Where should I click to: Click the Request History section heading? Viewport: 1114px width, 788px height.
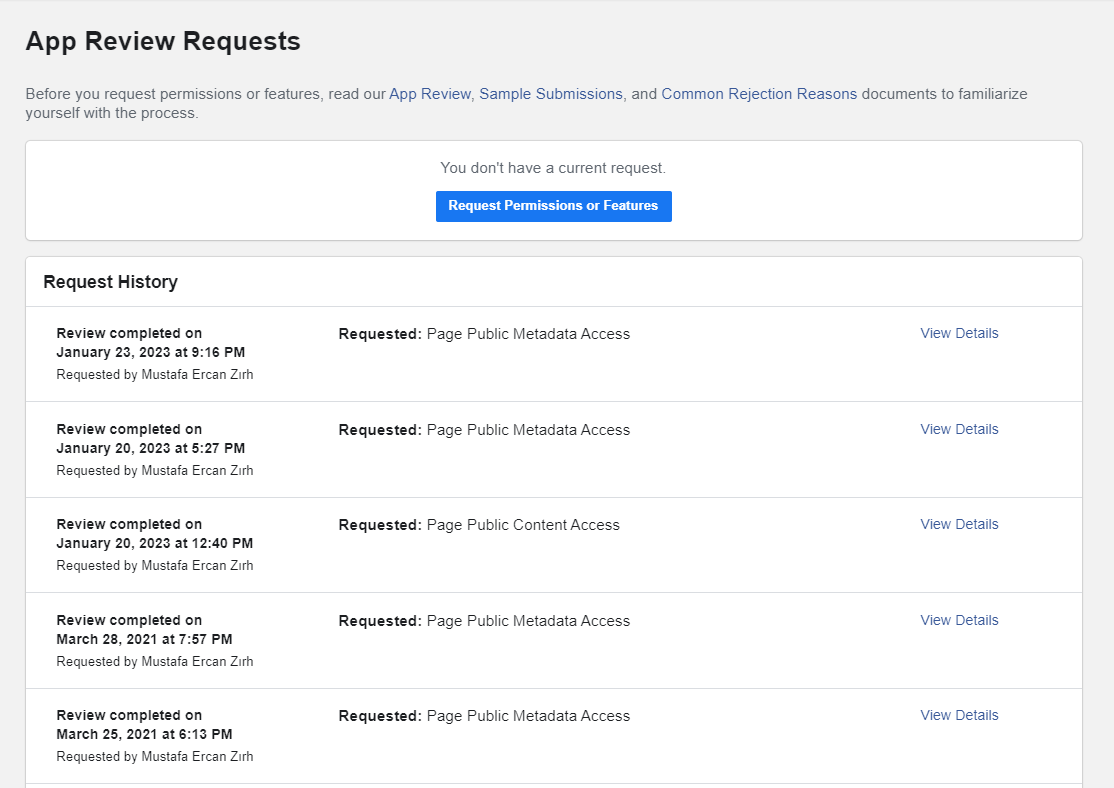[x=110, y=282]
